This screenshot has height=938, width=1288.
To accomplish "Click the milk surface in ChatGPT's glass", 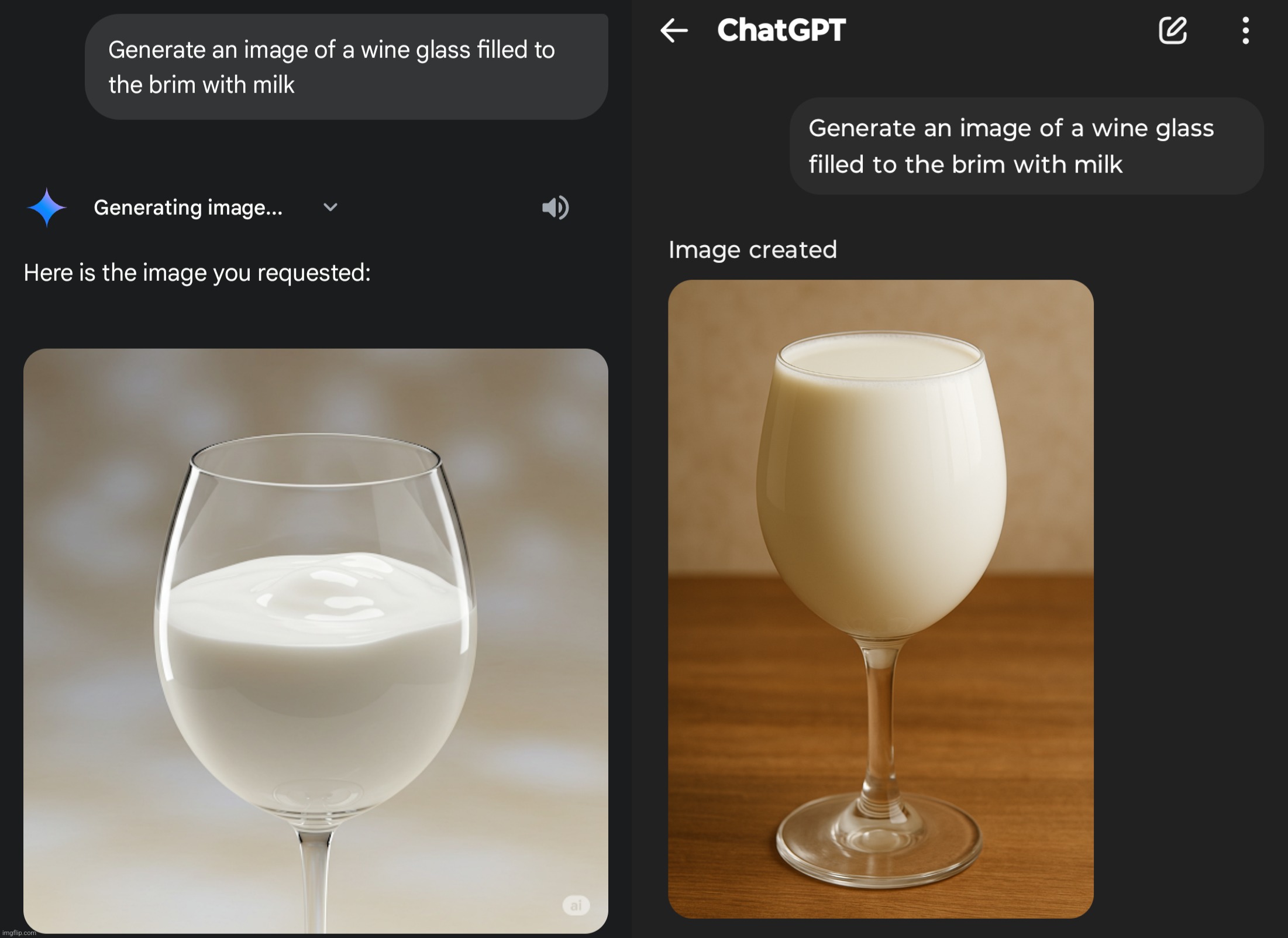I will pyautogui.click(x=881, y=358).
